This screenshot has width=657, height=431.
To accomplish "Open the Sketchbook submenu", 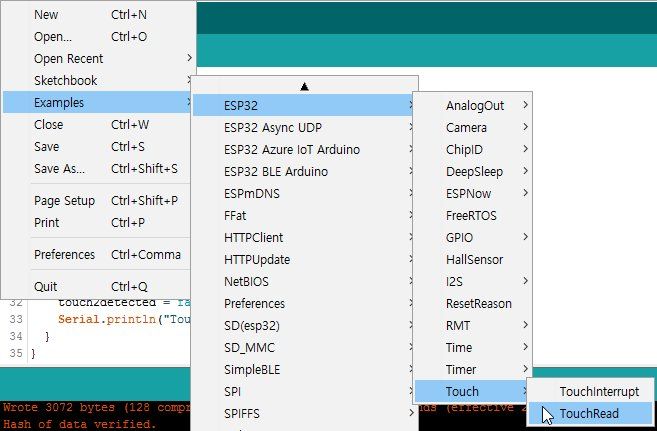I will (98, 80).
